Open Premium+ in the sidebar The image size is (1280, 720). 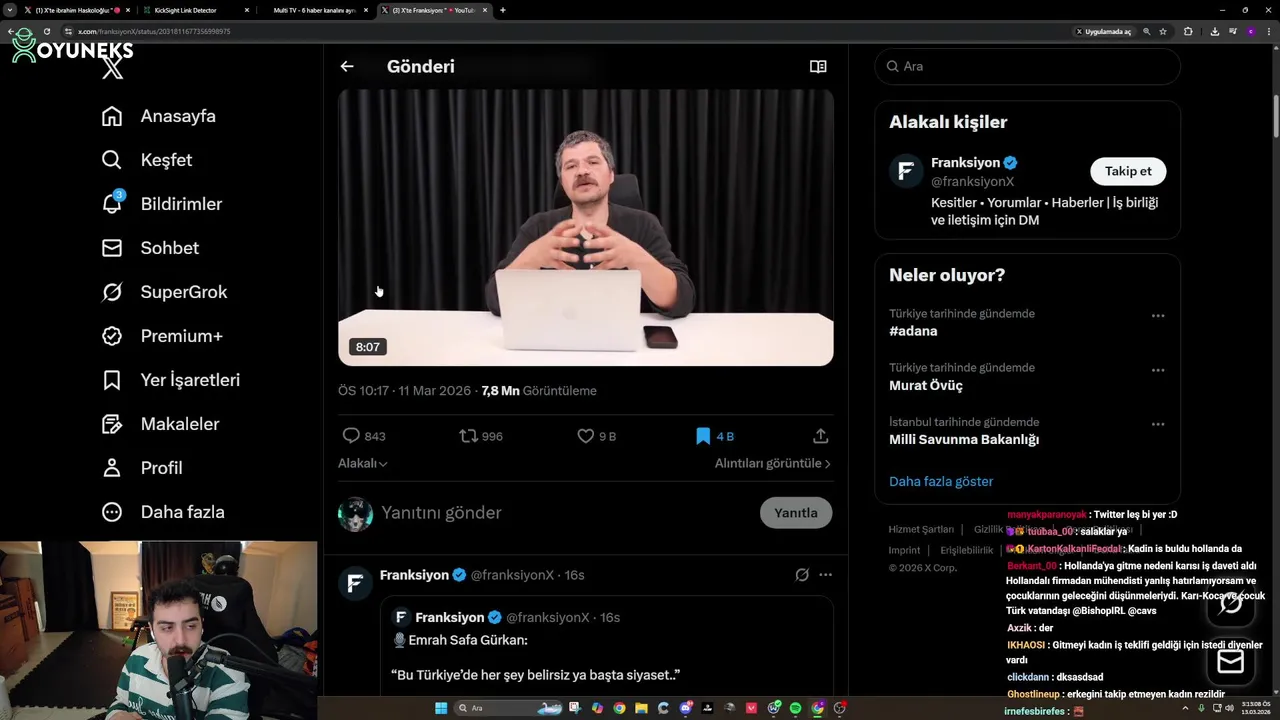(161, 336)
